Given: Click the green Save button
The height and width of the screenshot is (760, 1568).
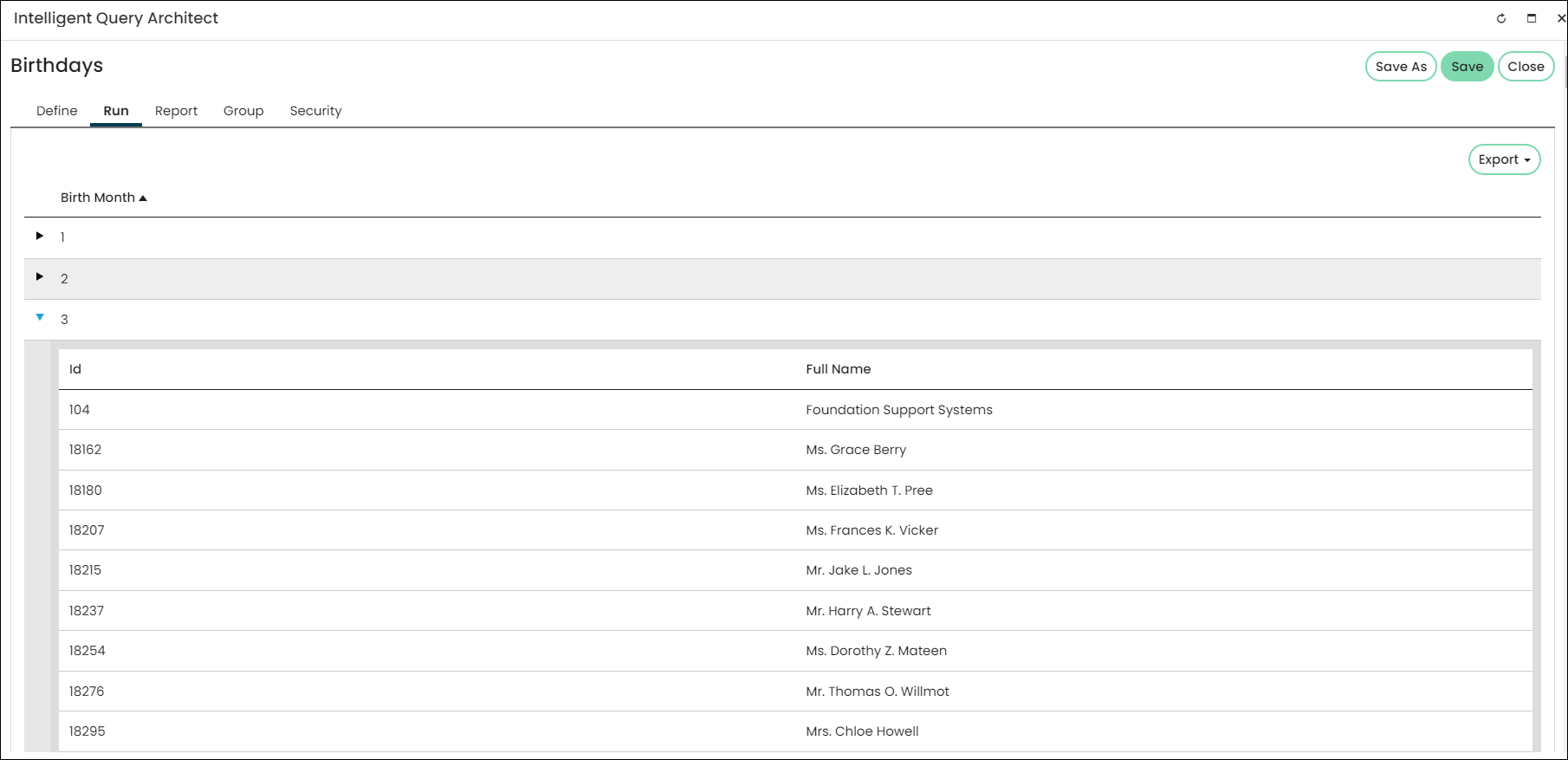Looking at the screenshot, I should coord(1468,67).
